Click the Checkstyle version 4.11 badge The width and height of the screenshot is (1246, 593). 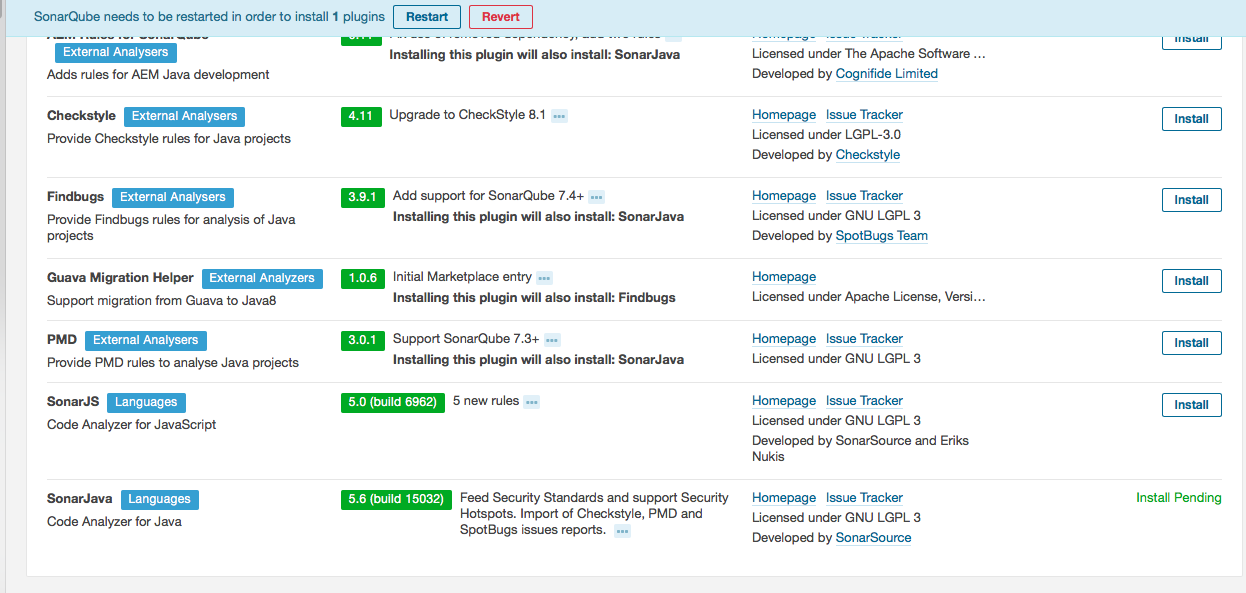[360, 116]
